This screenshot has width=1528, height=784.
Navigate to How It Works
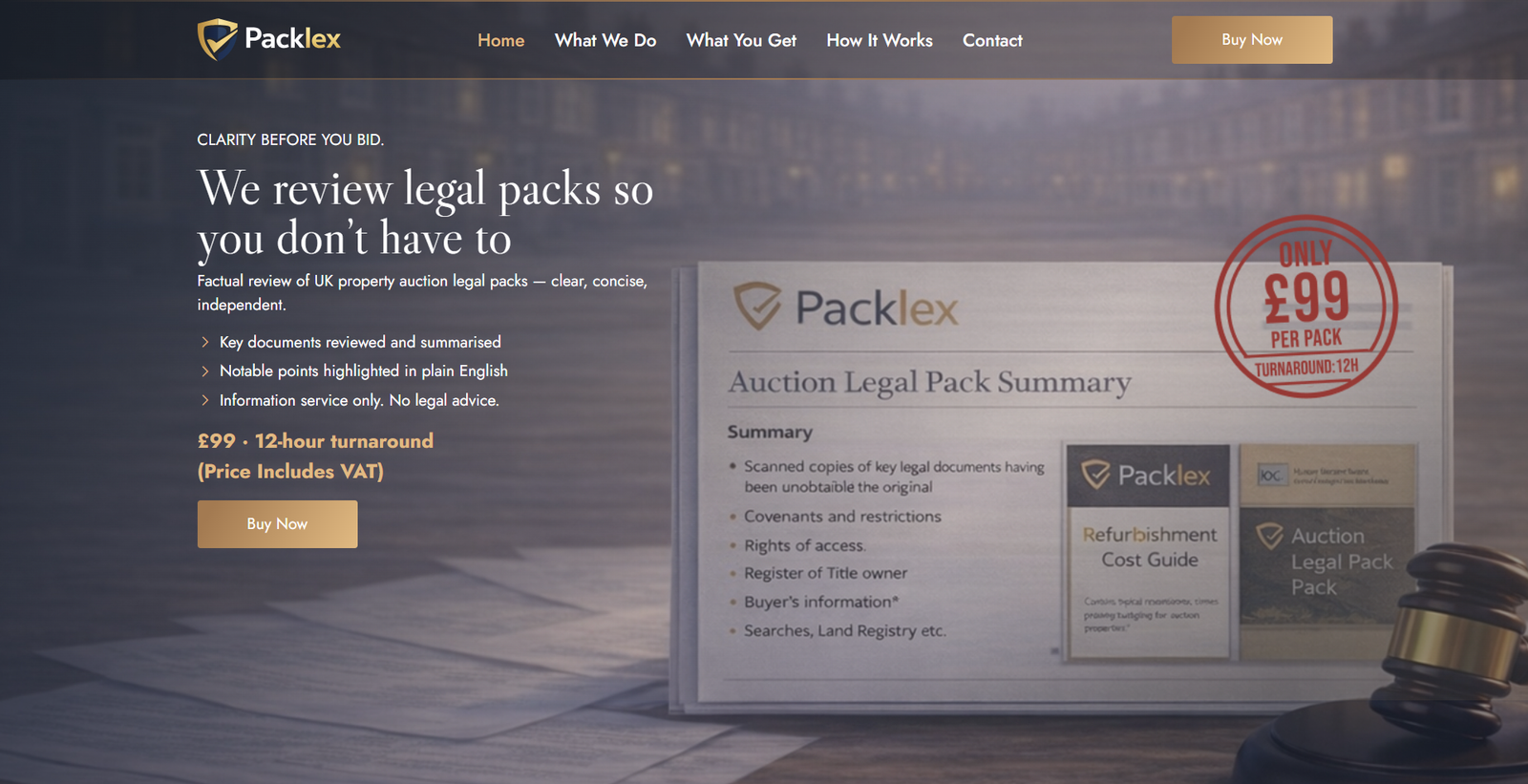pos(880,40)
